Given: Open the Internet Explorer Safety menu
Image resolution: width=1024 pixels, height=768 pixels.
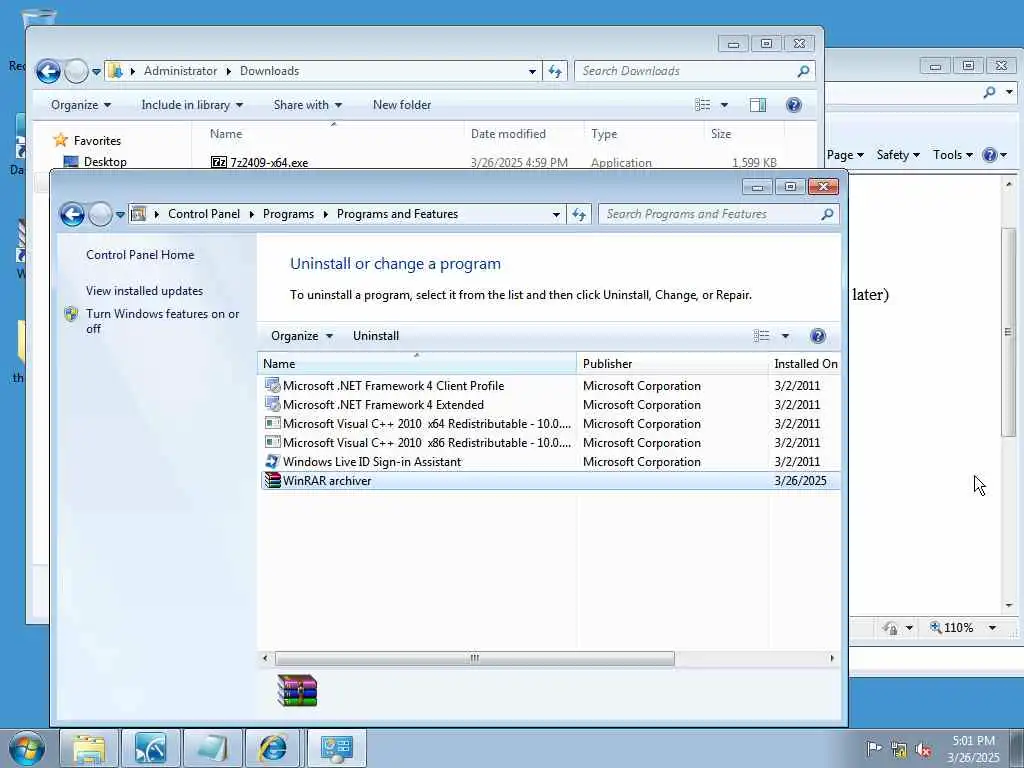Looking at the screenshot, I should [x=898, y=155].
